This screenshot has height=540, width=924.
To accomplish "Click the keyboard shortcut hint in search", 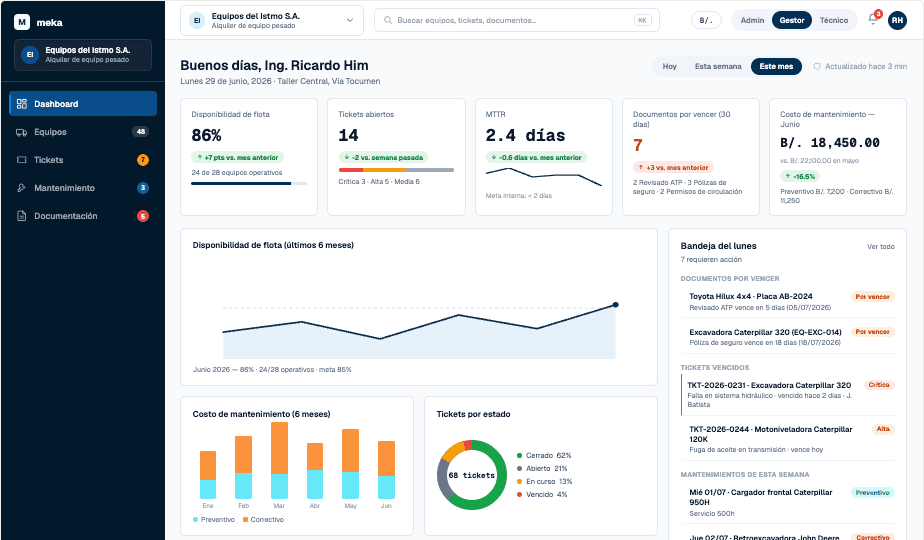I will (642, 20).
